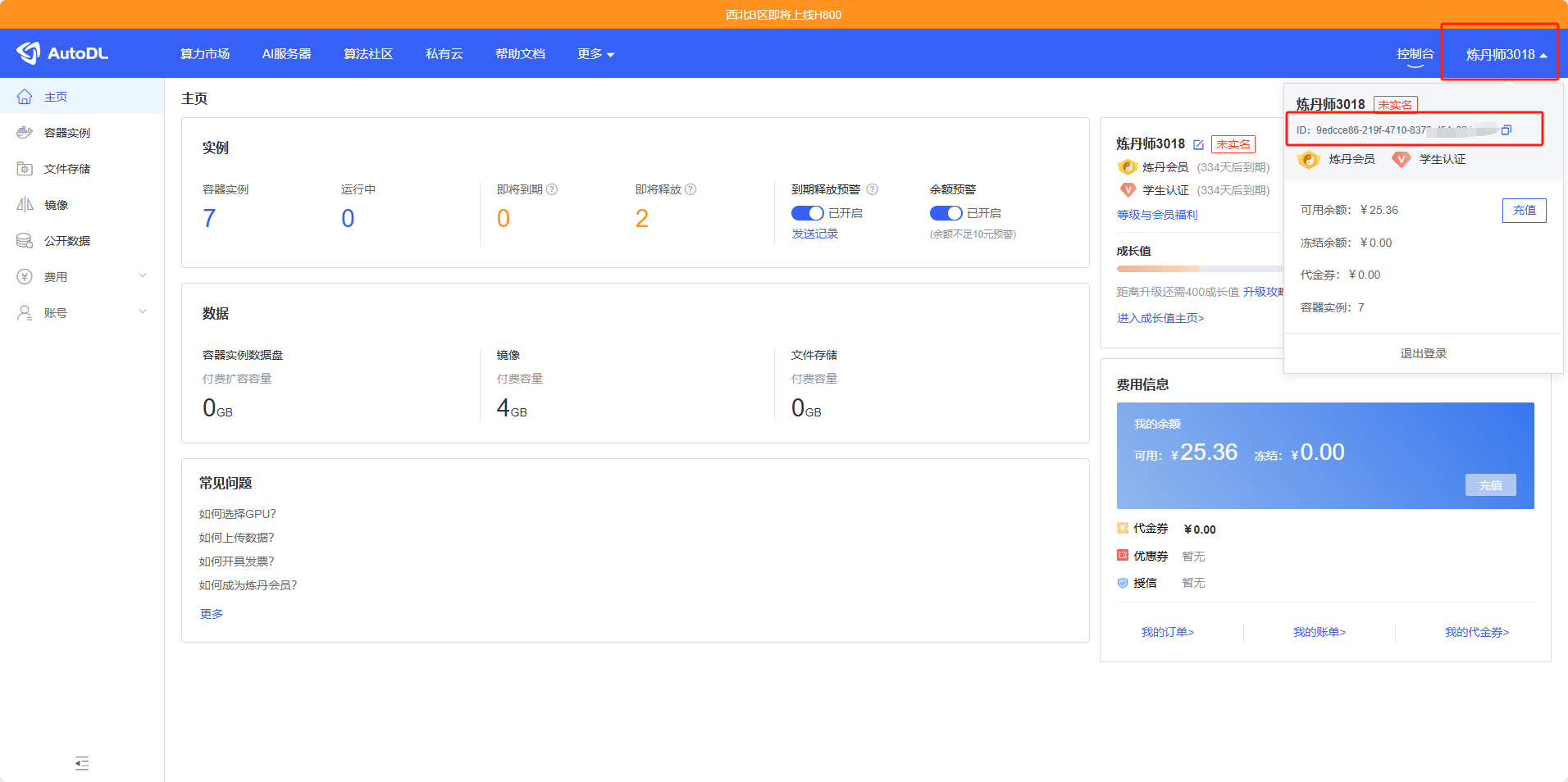Screen dimensions: 1568x782
Task: Click the public data sidebar icon
Action: click(25, 241)
